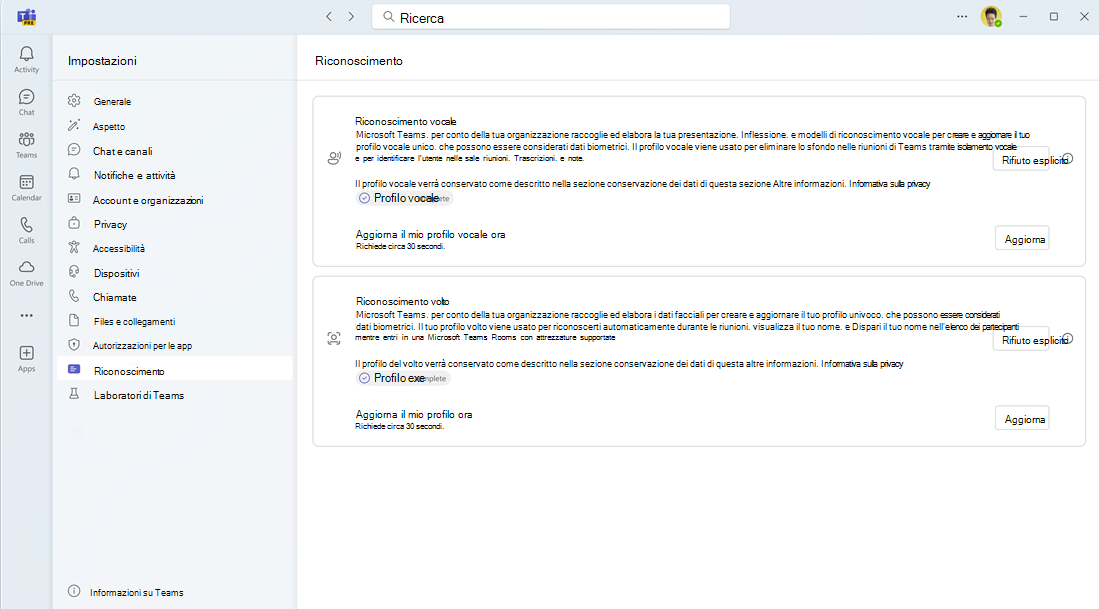Open Accessibilità settings
Screen dimensions: 1099x609
coord(175,248)
